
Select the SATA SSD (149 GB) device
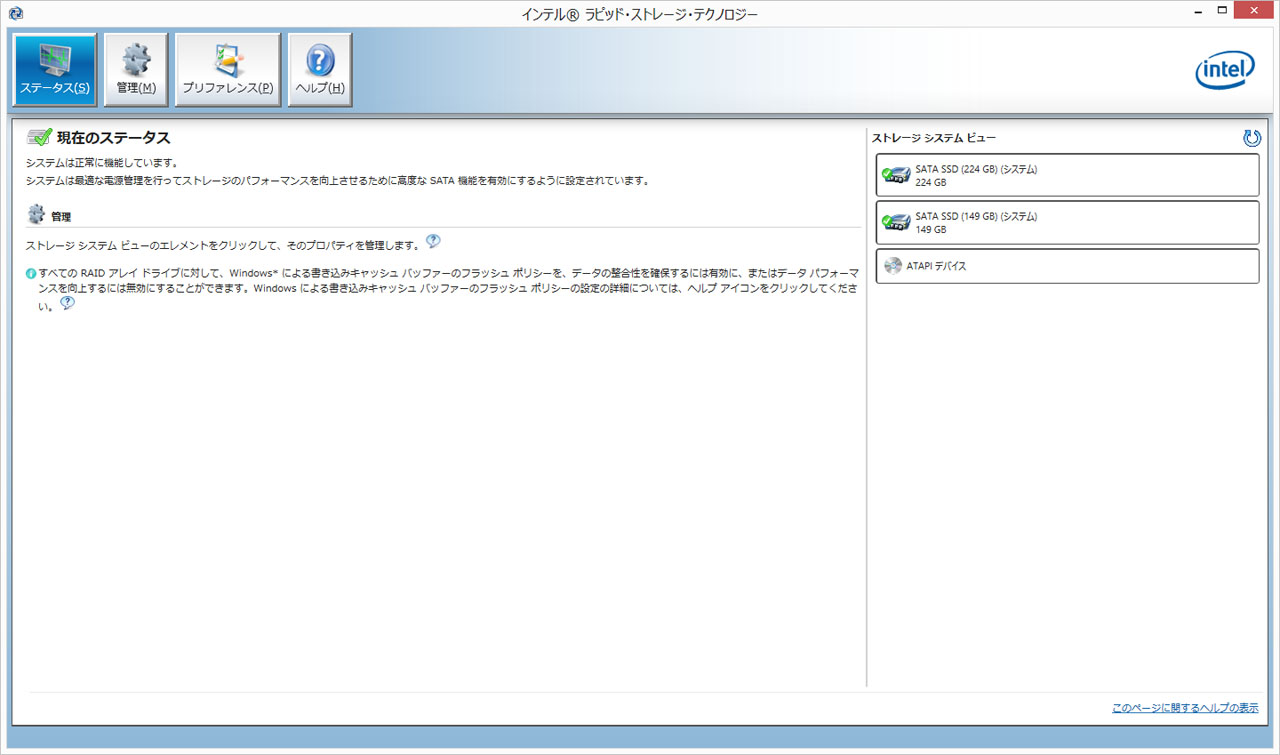(1067, 222)
